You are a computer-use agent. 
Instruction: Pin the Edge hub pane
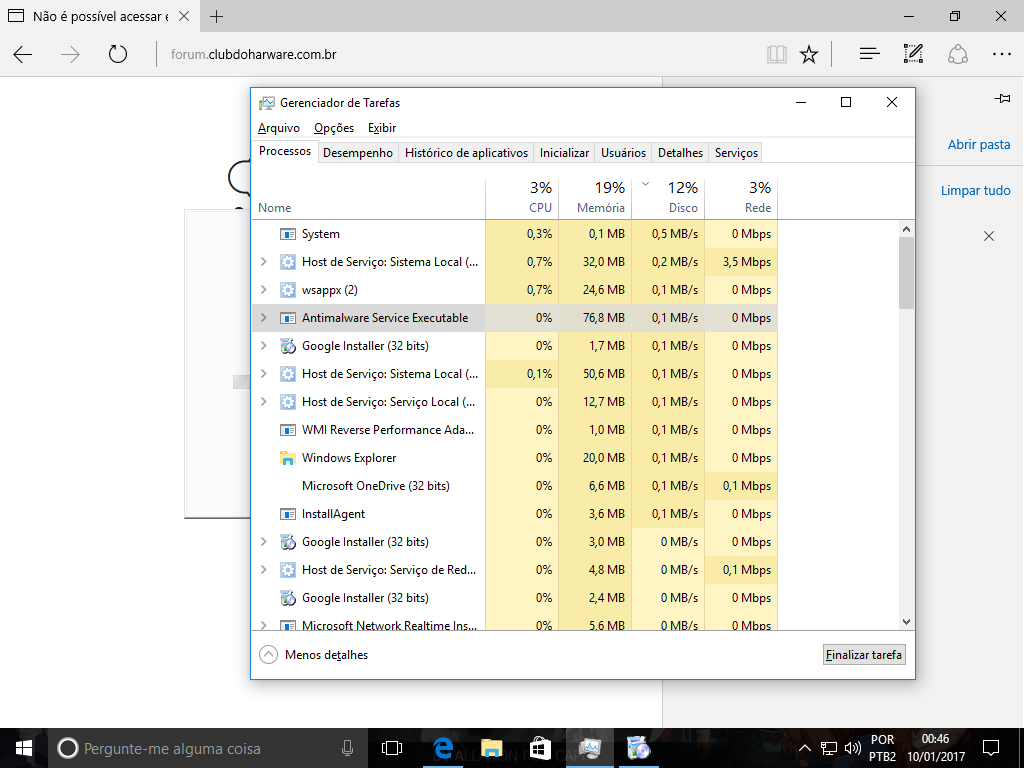tap(1002, 99)
